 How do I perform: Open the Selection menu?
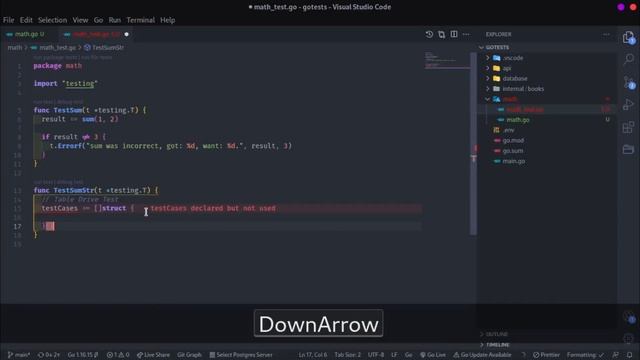pos(52,20)
